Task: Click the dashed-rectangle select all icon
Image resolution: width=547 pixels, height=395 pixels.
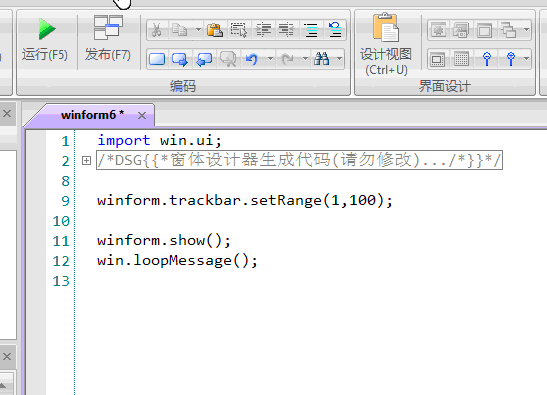Action: [x=239, y=30]
